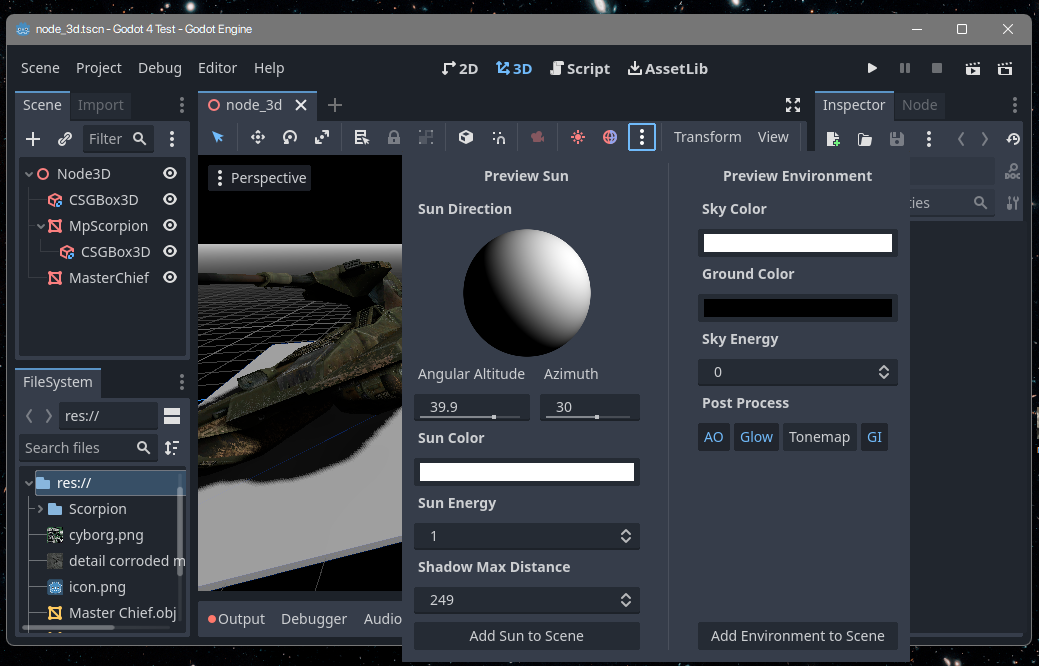The width and height of the screenshot is (1039, 666).
Task: Create a new resource in Inspector
Action: click(x=833, y=139)
